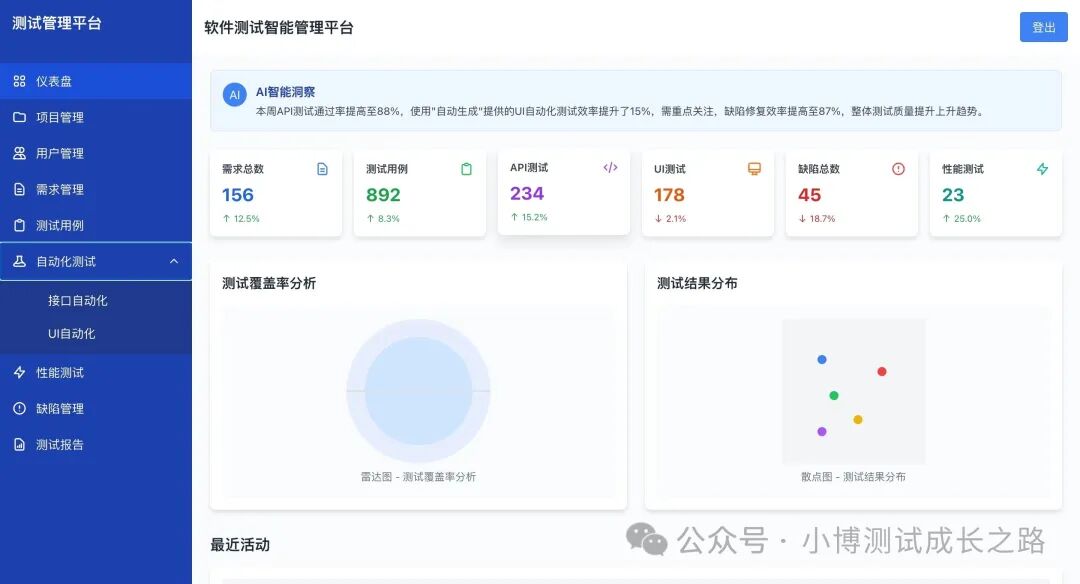
Task: Click the lightning icon on 性能测试 card
Action: pos(1042,167)
